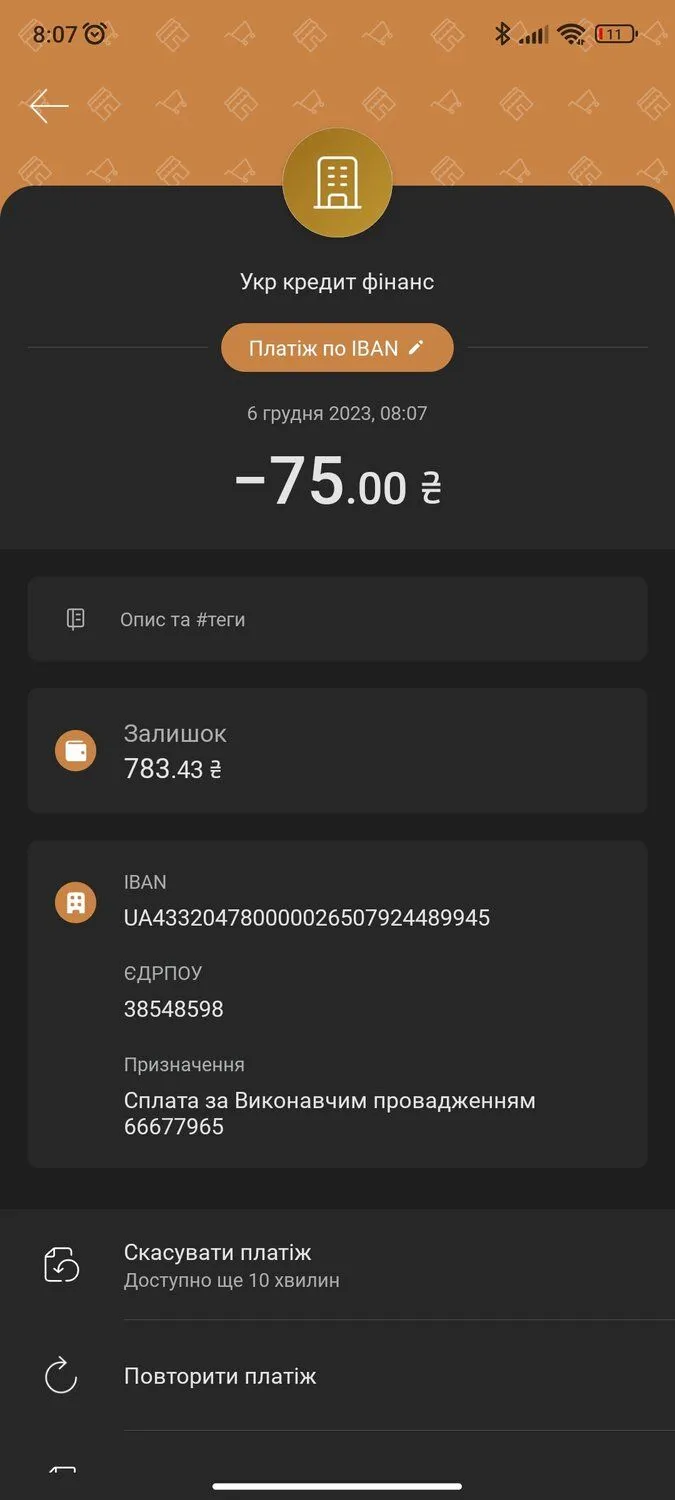Viewport: 675px width, 1500px height.
Task: Tap Повторити платіж to repeat payment
Action: (222, 1375)
